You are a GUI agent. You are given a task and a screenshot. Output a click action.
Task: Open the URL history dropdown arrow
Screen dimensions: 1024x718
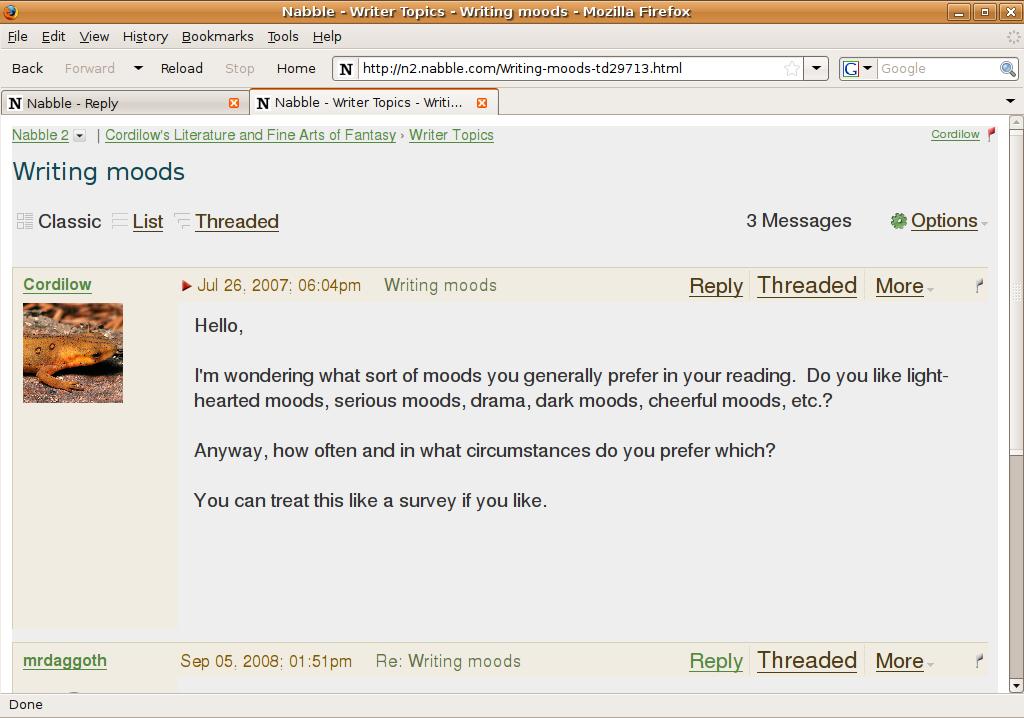816,69
